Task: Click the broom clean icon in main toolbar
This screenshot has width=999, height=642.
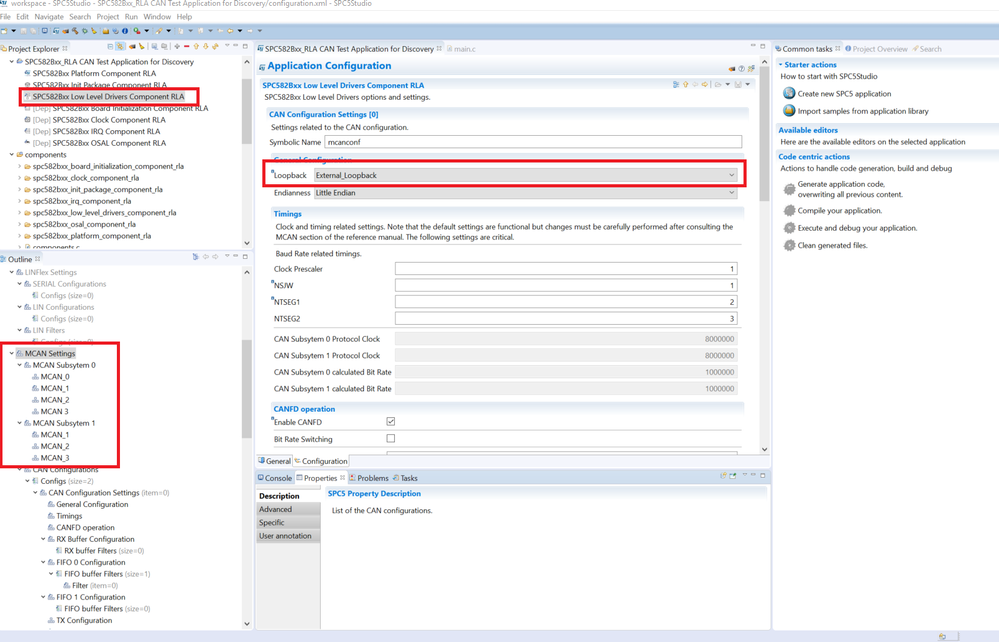Action: click(94, 31)
